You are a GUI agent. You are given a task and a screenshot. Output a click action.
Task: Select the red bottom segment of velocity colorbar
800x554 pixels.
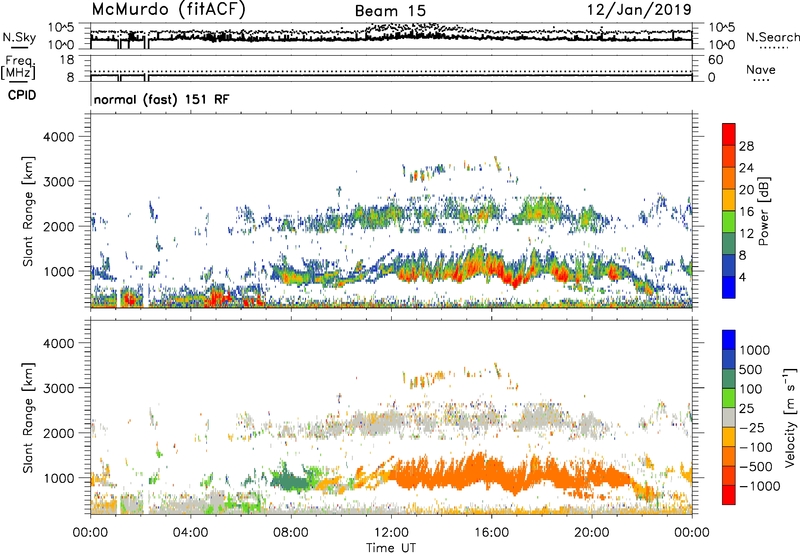pos(729,495)
